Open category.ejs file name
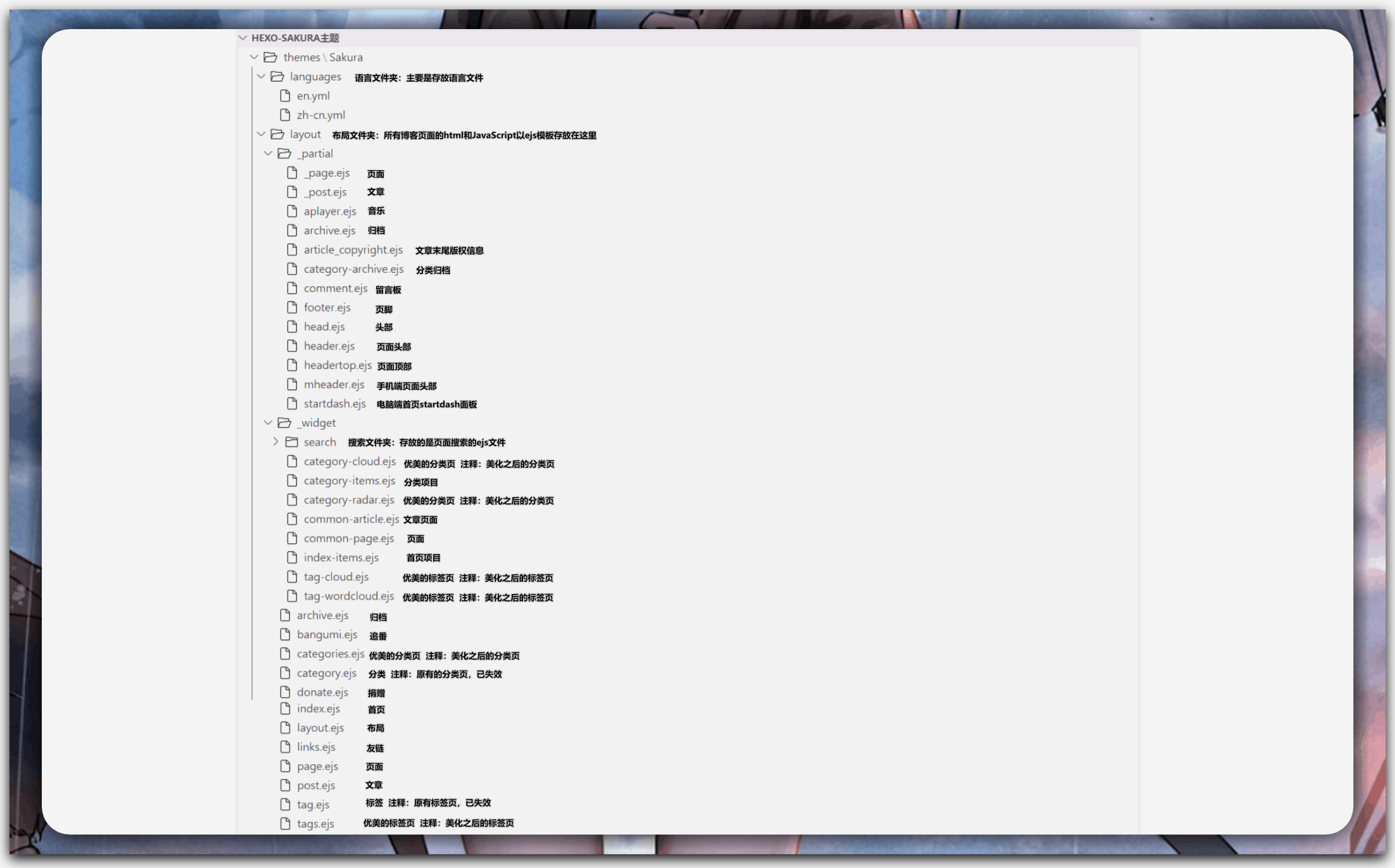Image resolution: width=1395 pixels, height=868 pixels. coord(327,673)
